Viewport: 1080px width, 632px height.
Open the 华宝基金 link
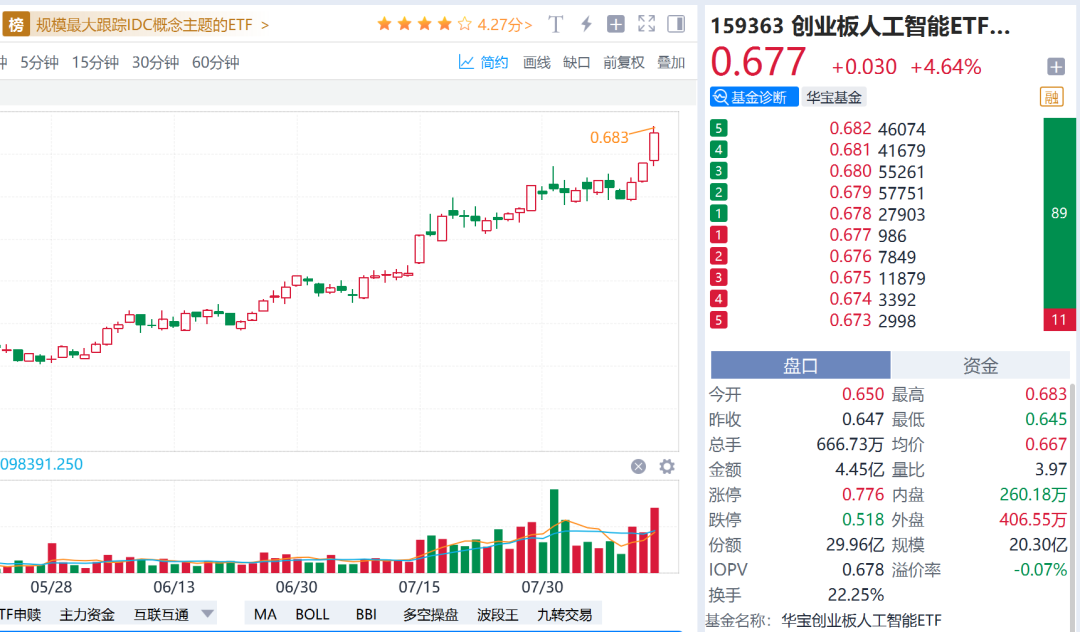[834, 97]
